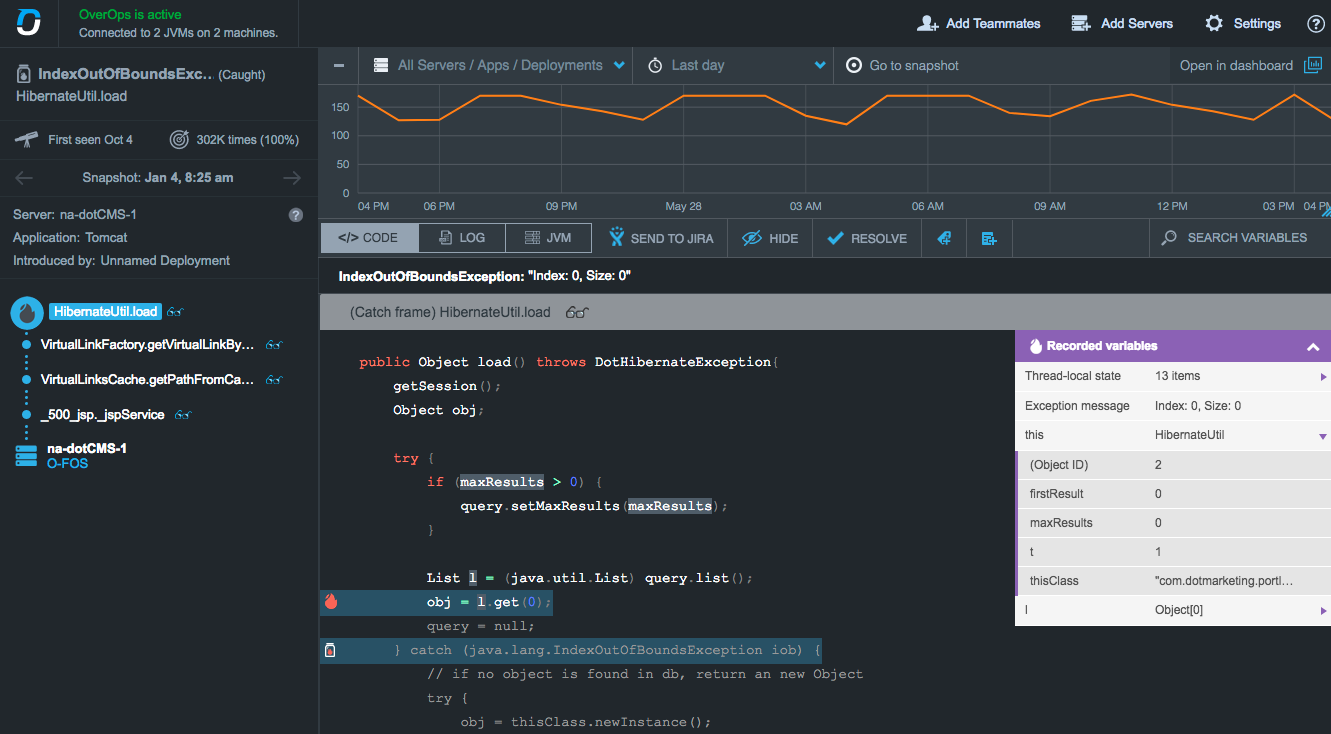Click Open in dashboard link

click(x=1236, y=65)
